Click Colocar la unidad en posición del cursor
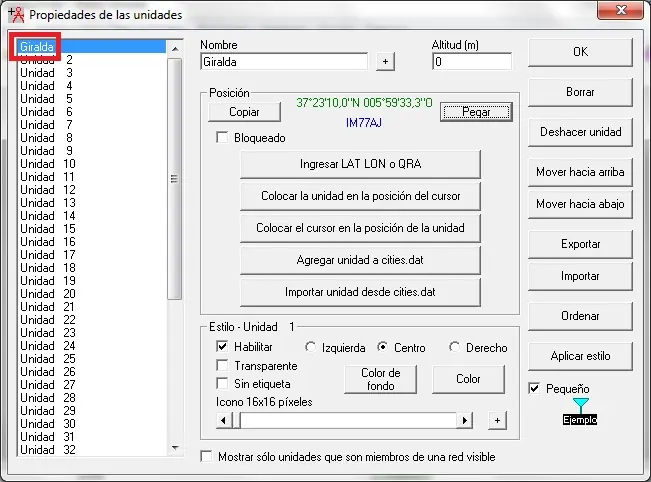651x482 pixels. (x=360, y=196)
